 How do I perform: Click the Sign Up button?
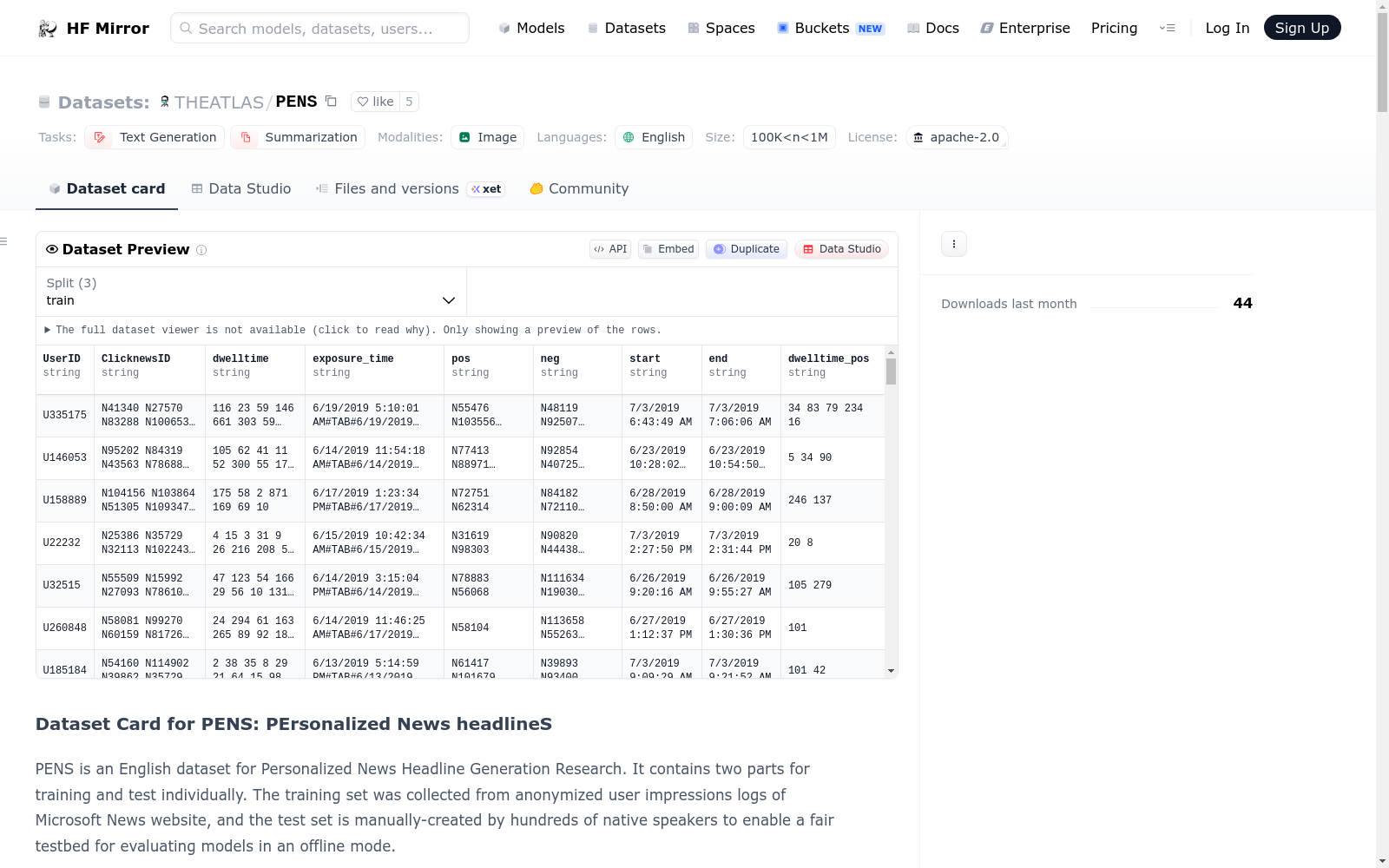click(1302, 28)
